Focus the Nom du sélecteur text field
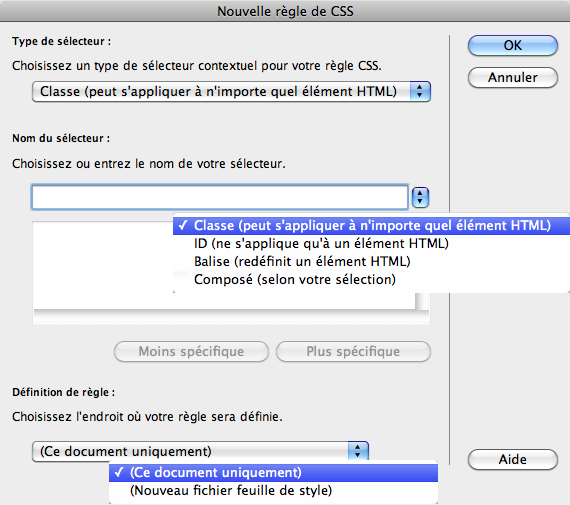The image size is (570, 505). [x=220, y=197]
